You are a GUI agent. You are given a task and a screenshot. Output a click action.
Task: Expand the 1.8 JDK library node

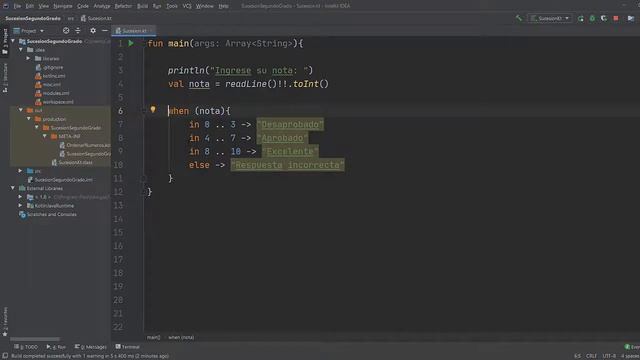[20, 197]
